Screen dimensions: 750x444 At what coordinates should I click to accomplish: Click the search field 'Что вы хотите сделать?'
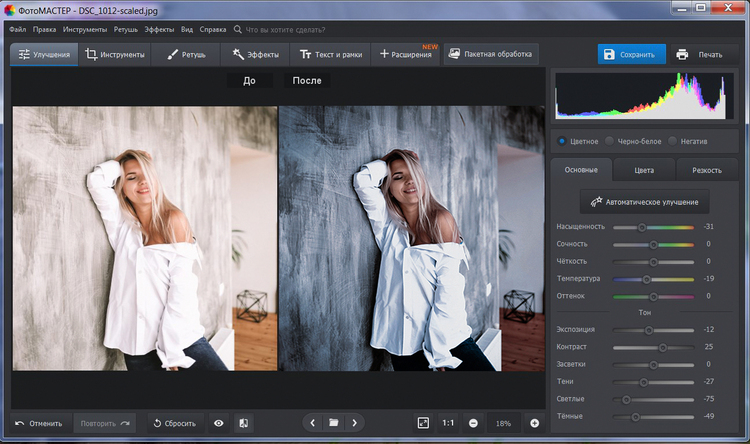(285, 30)
